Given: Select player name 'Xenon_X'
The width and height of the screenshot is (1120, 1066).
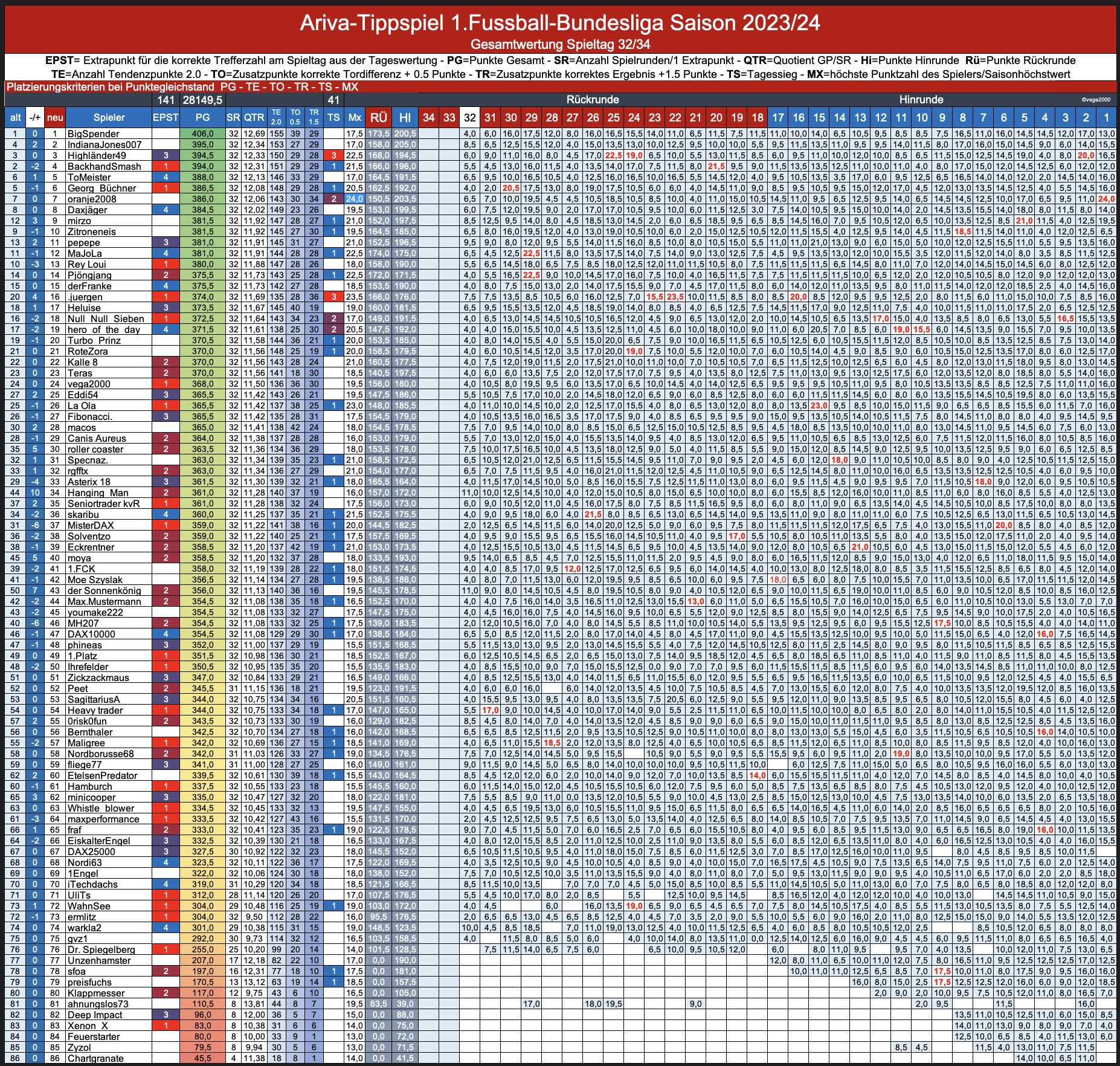Looking at the screenshot, I should (88, 1026).
